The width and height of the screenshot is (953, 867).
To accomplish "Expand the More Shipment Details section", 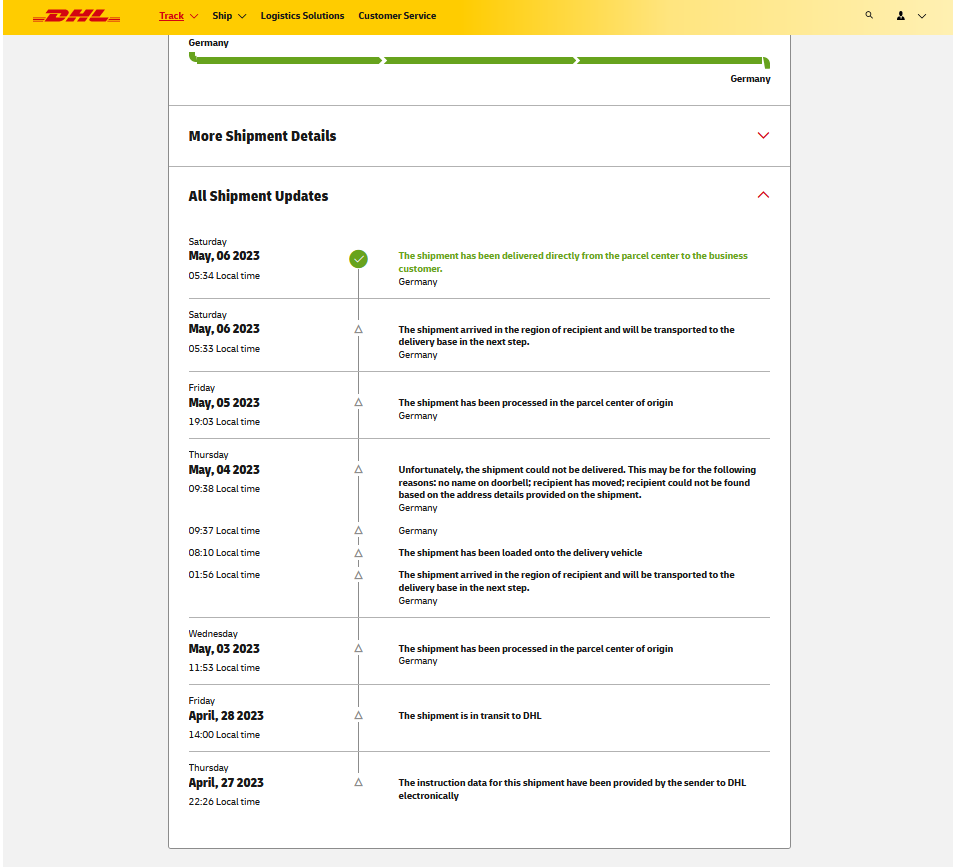I will (763, 135).
